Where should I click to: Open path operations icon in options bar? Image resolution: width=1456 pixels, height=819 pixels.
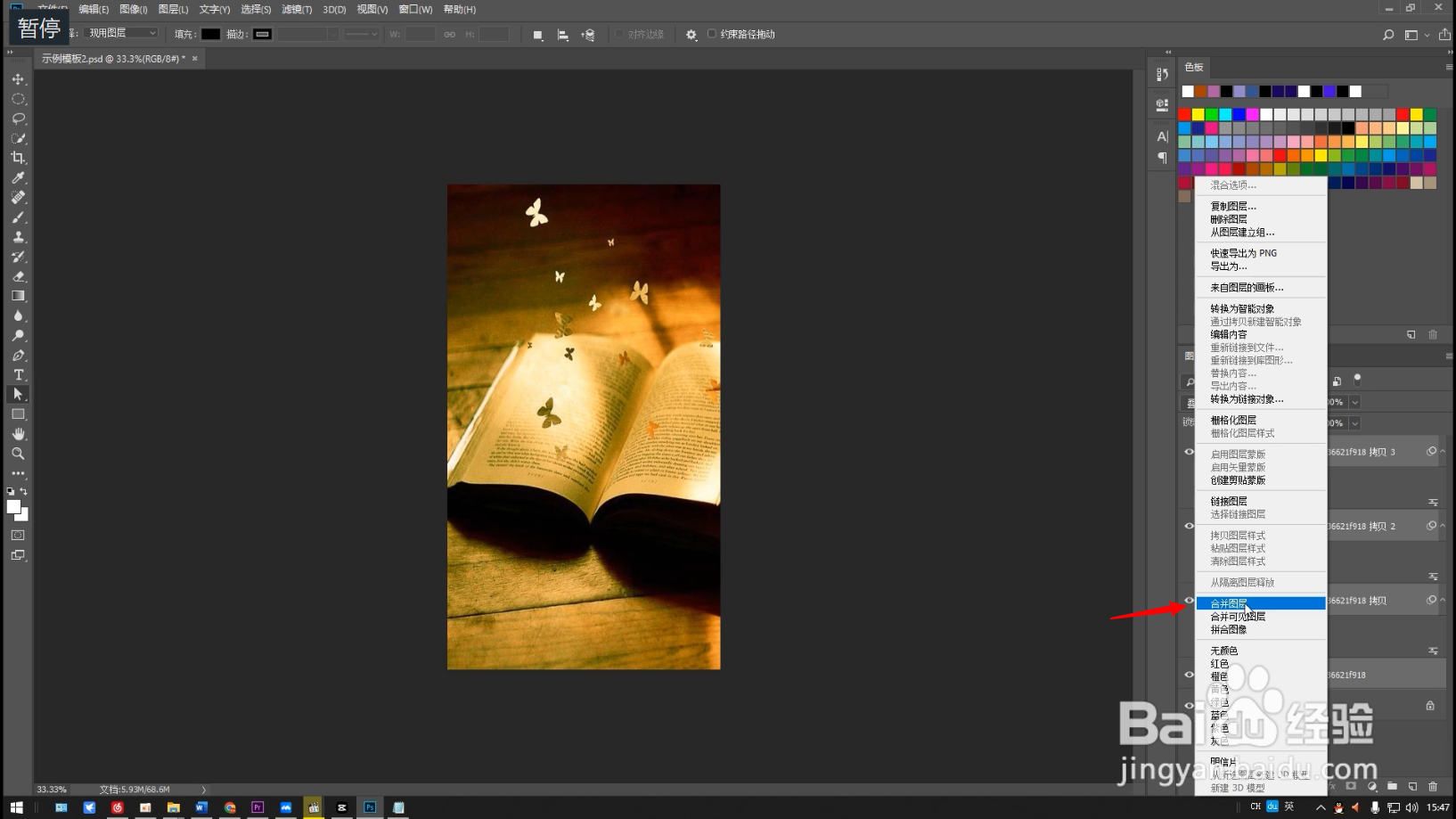[537, 35]
